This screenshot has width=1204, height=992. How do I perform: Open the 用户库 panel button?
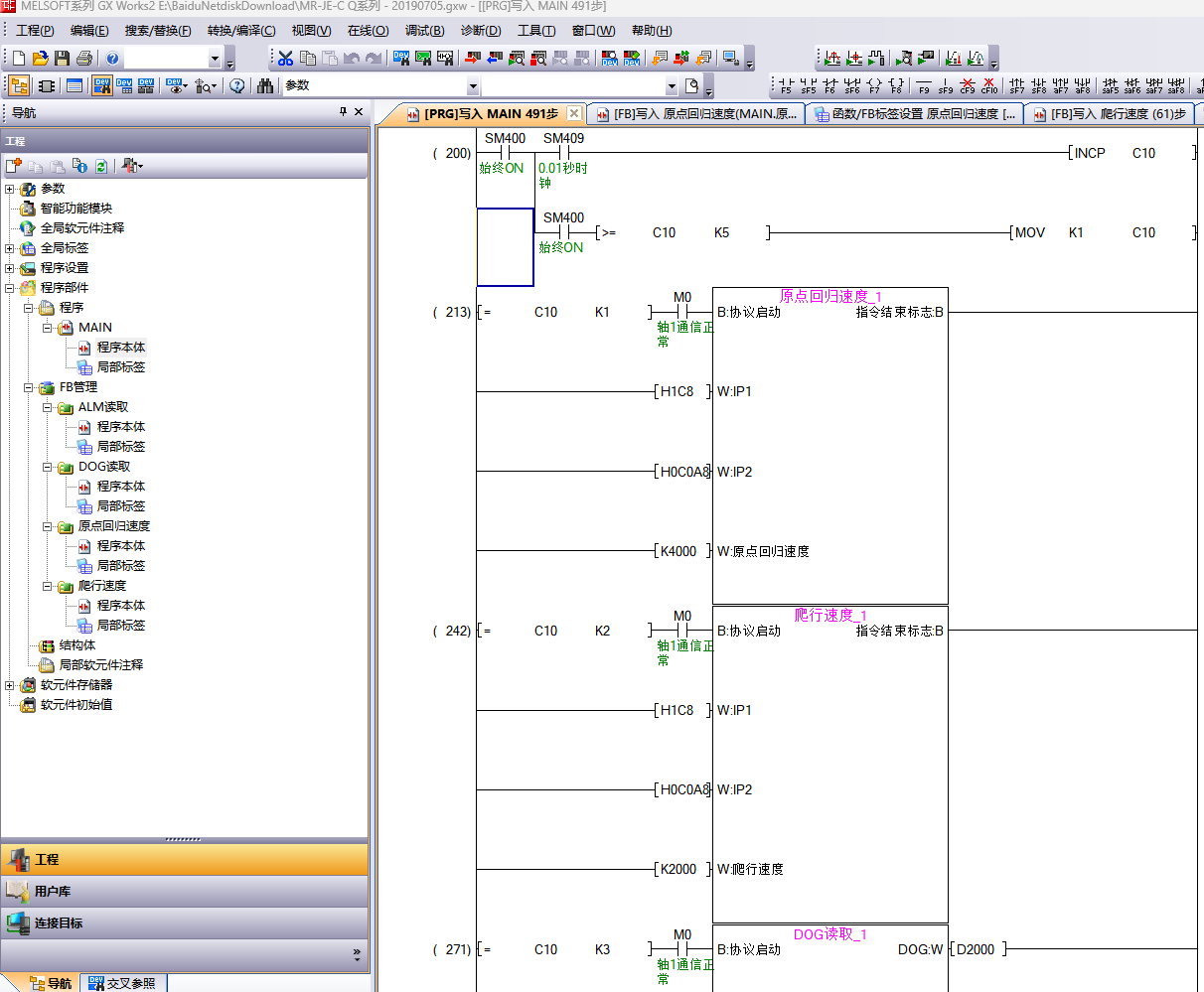53,892
